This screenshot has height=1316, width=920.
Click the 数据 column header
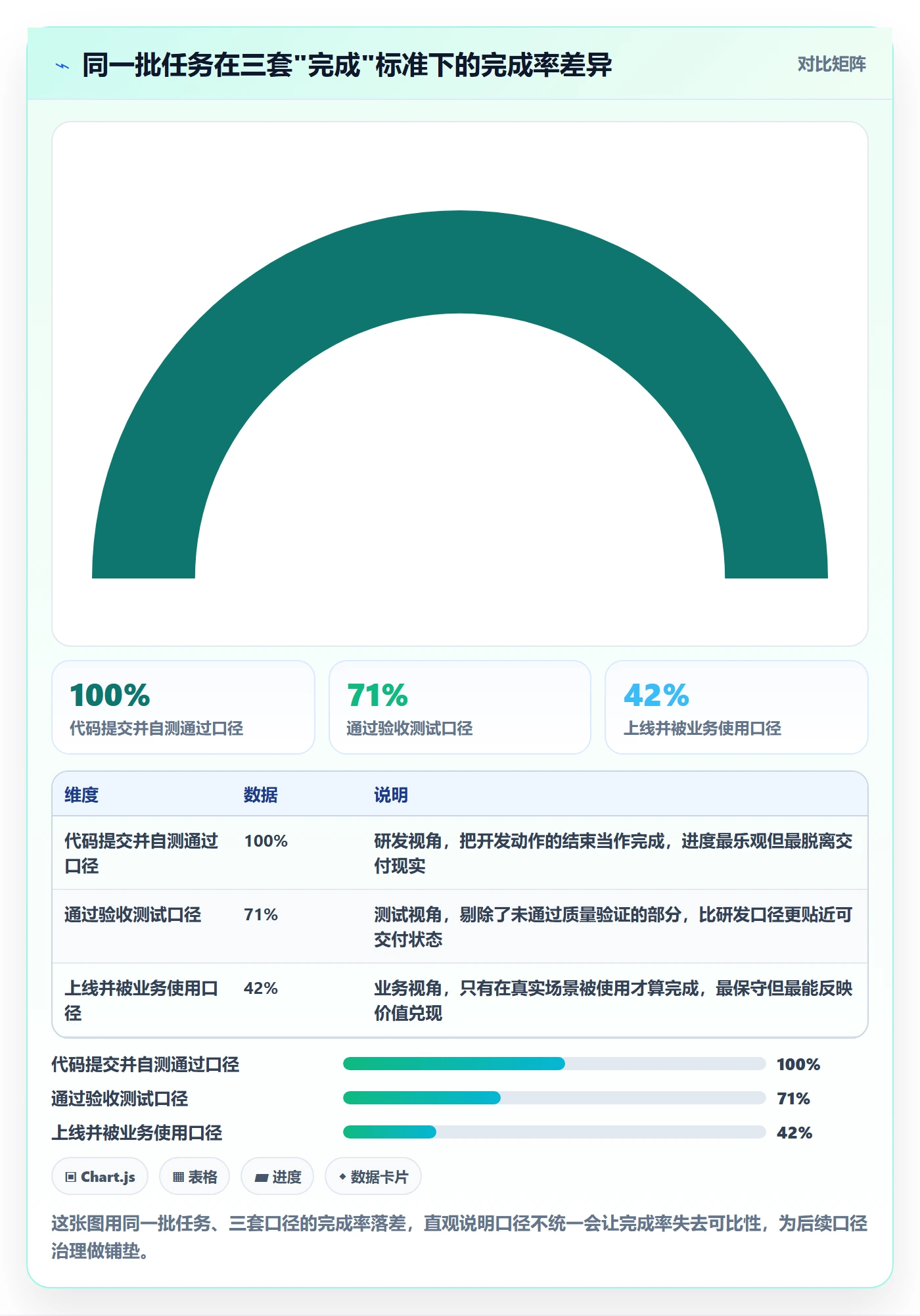pos(261,795)
